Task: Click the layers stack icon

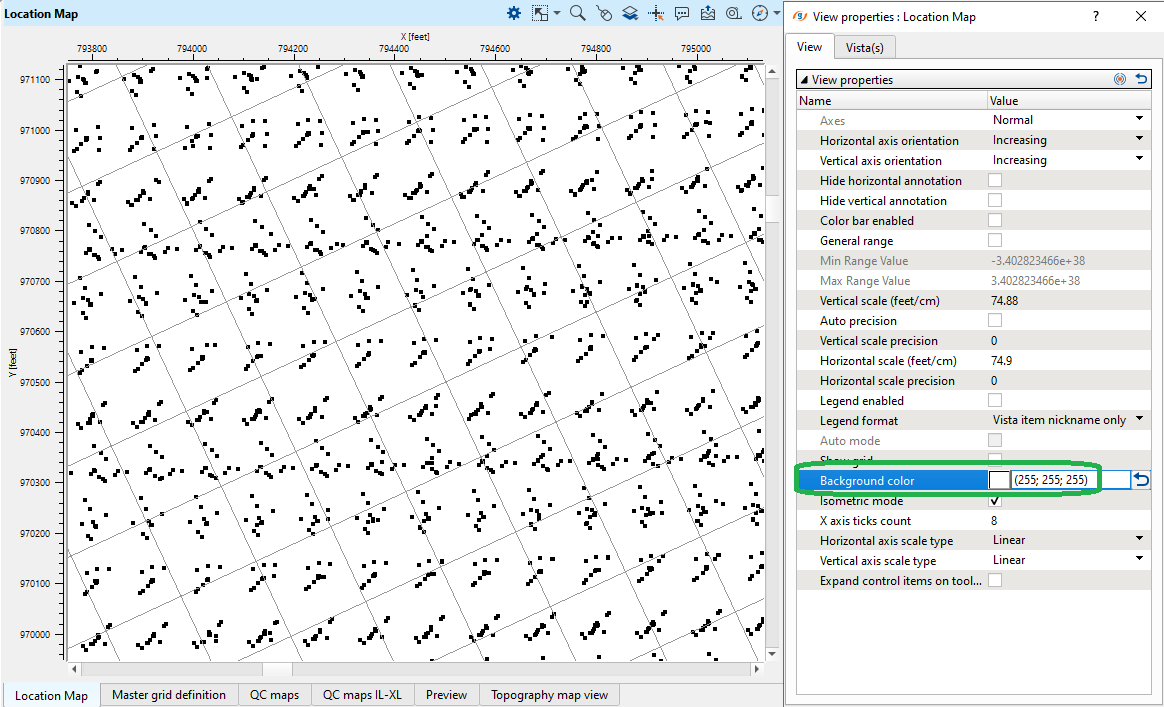Action: 630,13
